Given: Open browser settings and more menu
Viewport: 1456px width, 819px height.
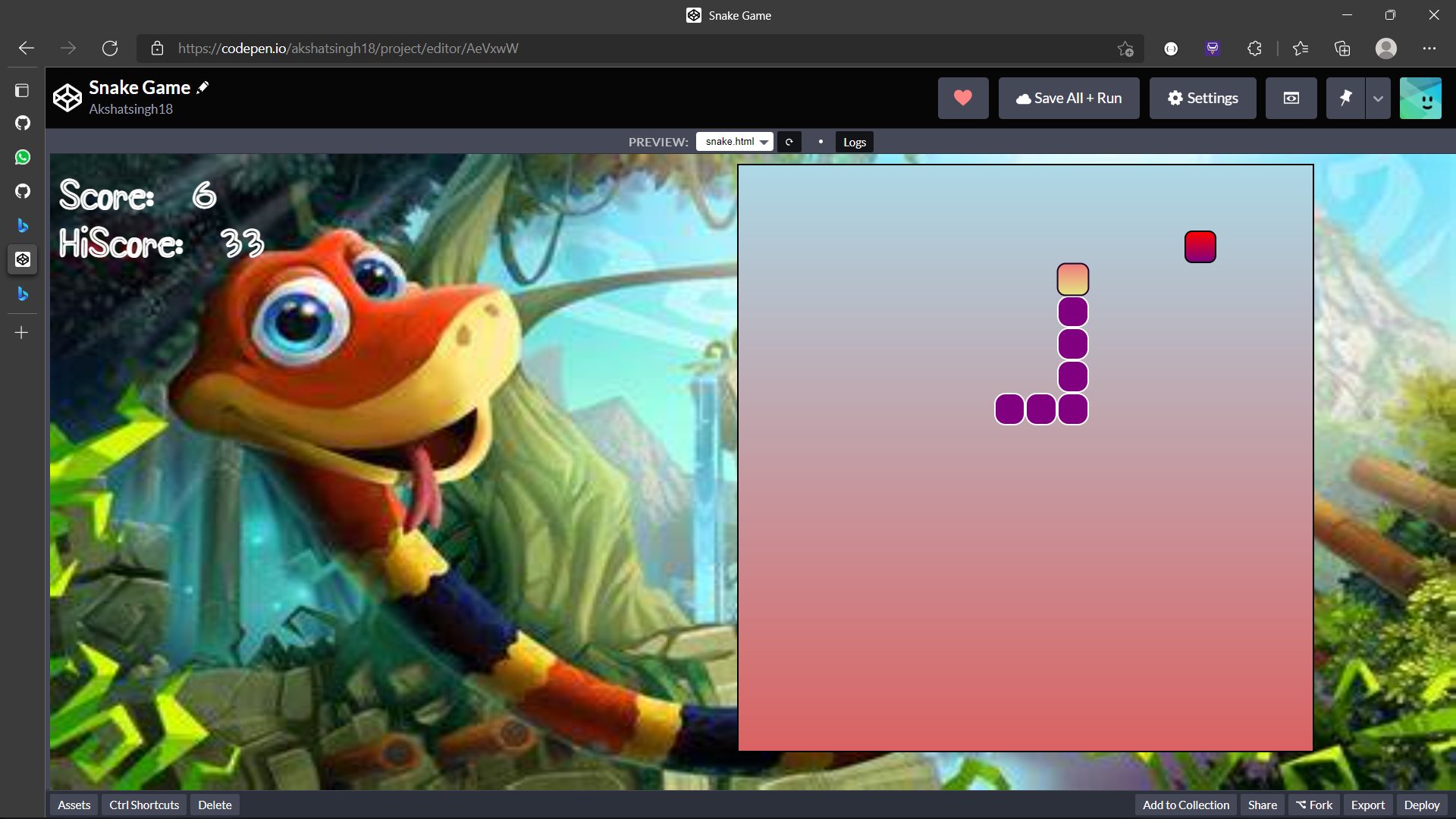Looking at the screenshot, I should click(1429, 49).
